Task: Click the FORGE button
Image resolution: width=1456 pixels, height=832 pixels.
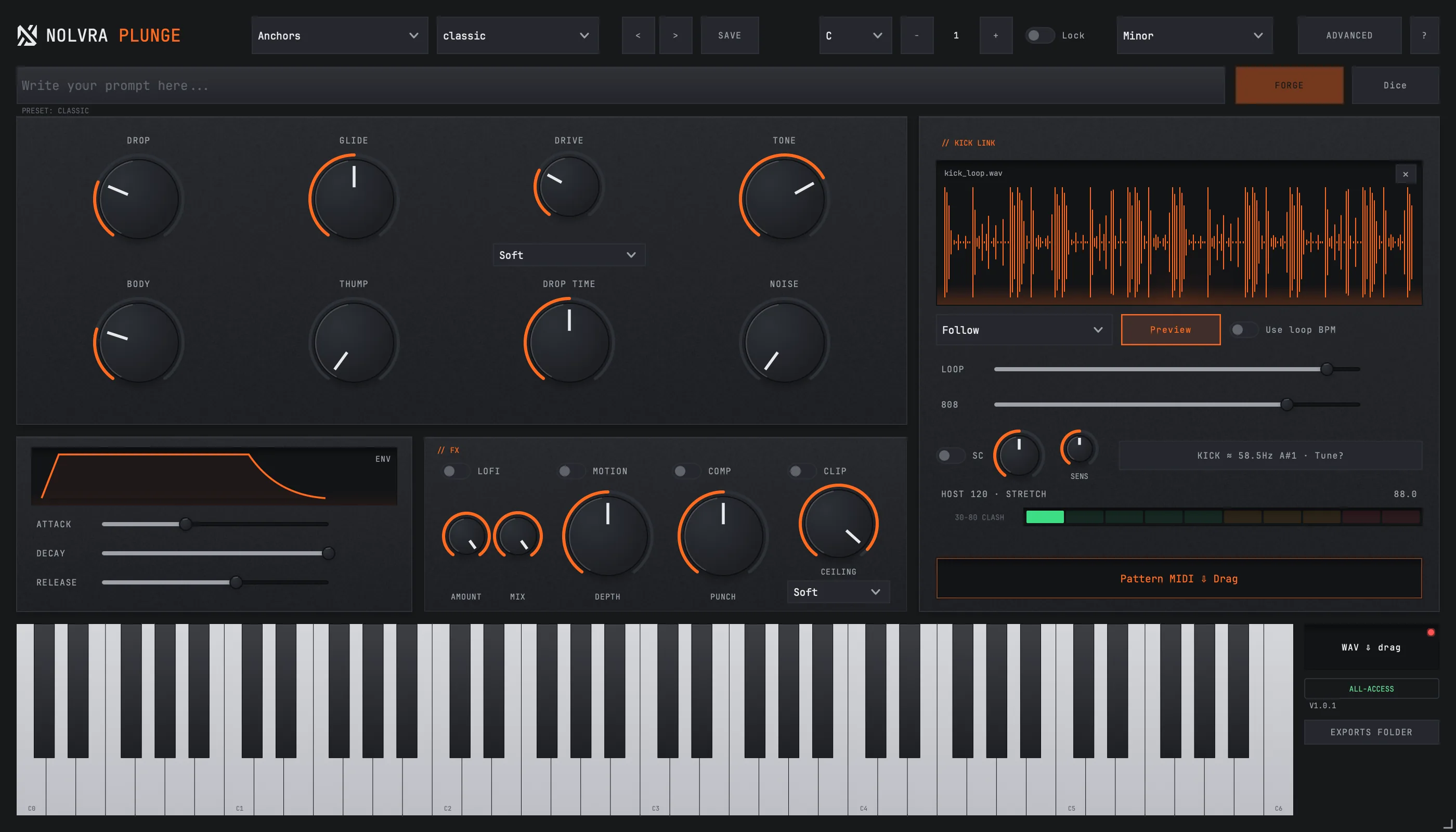Action: pyautogui.click(x=1289, y=85)
